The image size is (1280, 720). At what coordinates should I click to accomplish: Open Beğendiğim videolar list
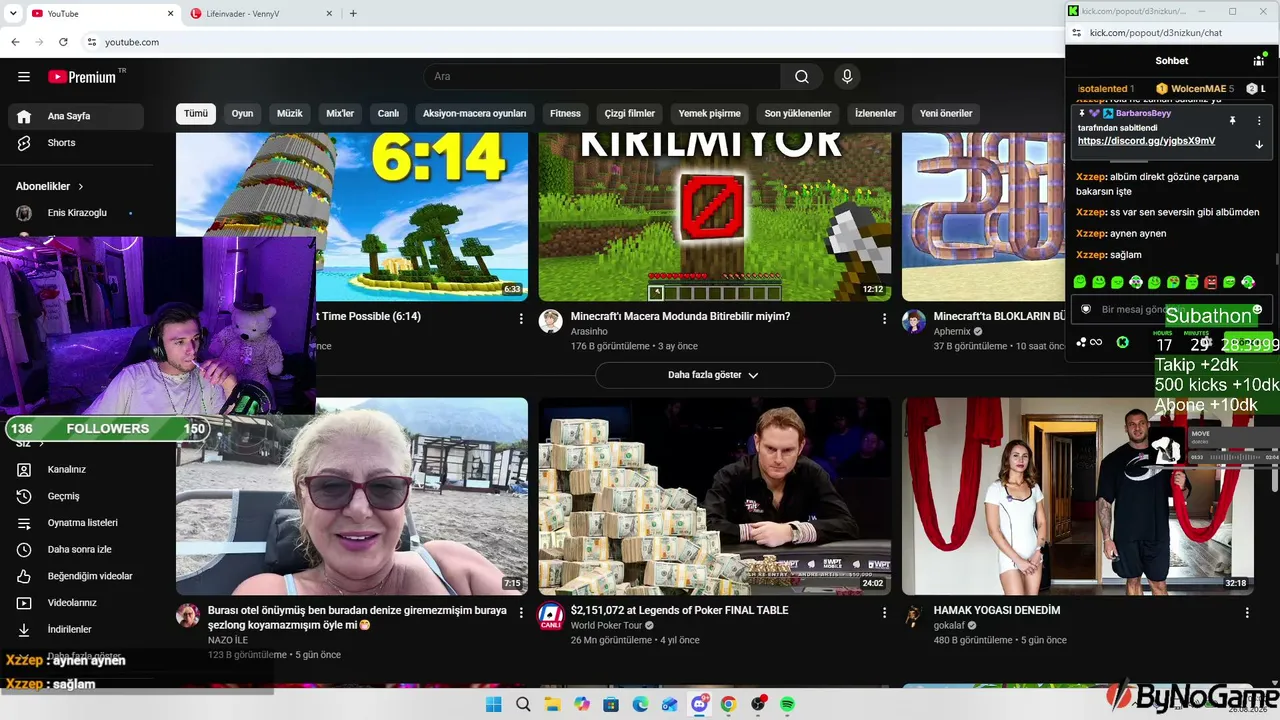(x=76, y=576)
